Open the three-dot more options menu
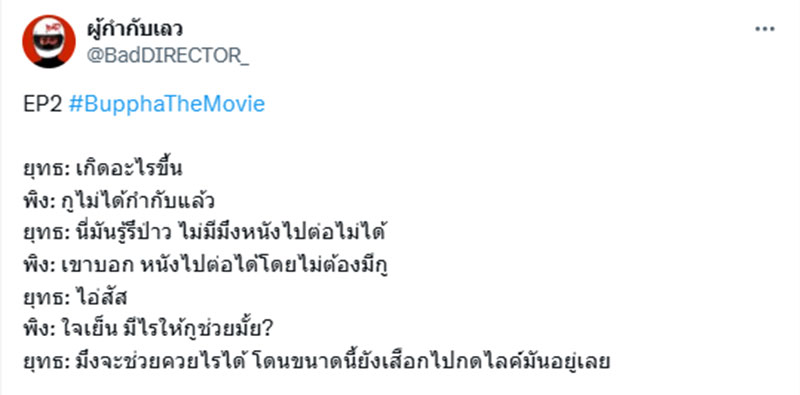The height and width of the screenshot is (395, 800). click(764, 29)
